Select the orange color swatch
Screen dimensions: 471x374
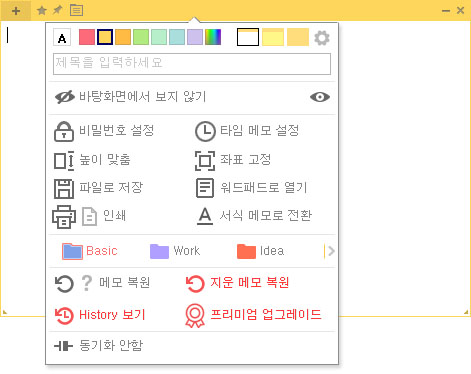123,37
